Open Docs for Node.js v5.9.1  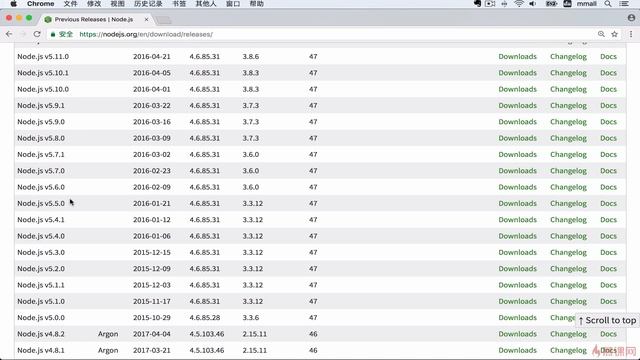[608, 105]
